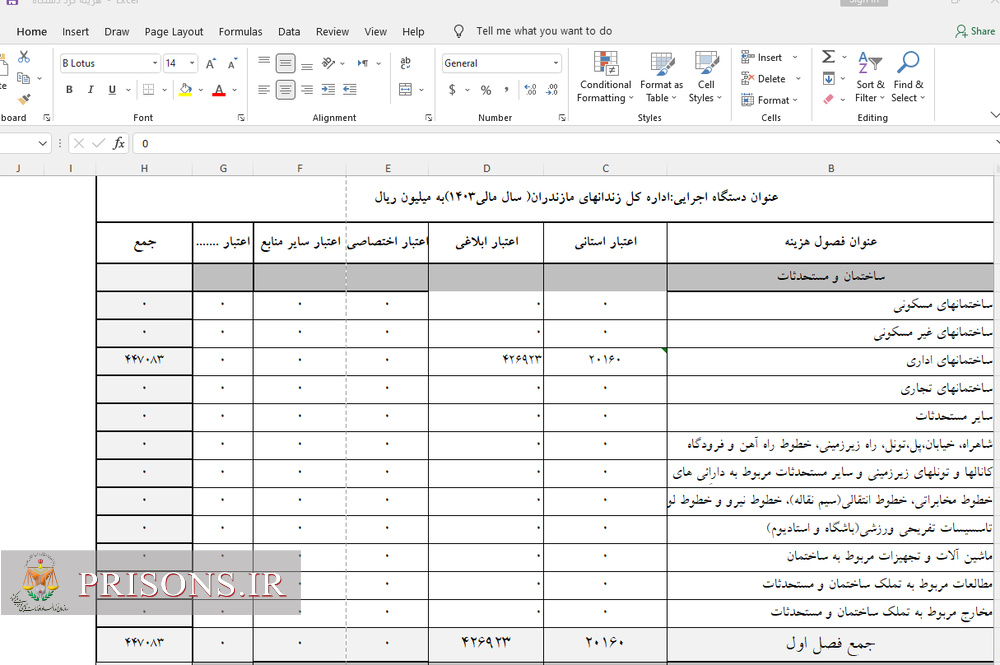Viewport: 1000px width, 665px height.
Task: Activate the Format Painter brush
Action: [24, 99]
